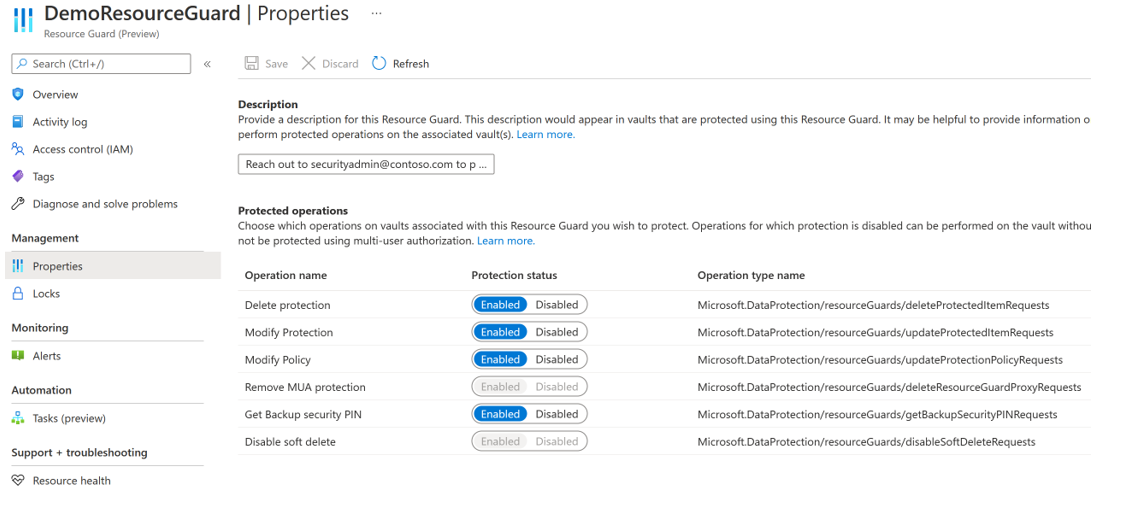Image resolution: width=1142 pixels, height=505 pixels.
Task: Click Learn more link under Description
Action: [x=545, y=134]
